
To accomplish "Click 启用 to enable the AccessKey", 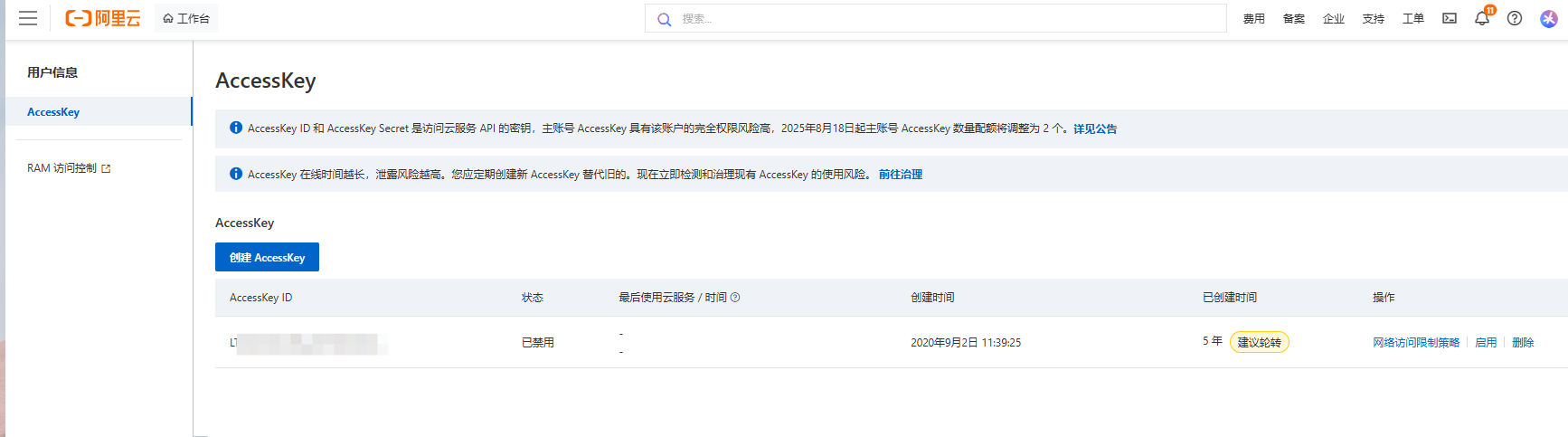I will (1485, 343).
